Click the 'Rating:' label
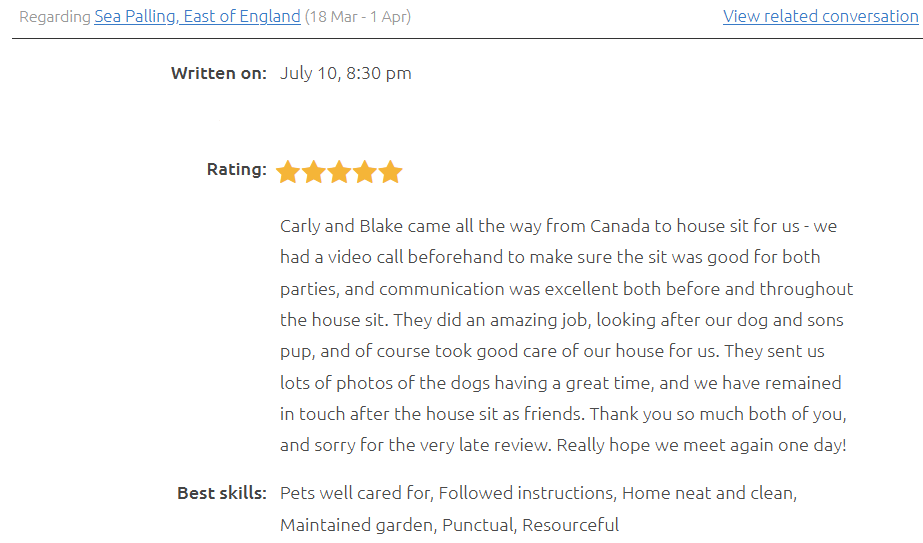 pos(237,170)
